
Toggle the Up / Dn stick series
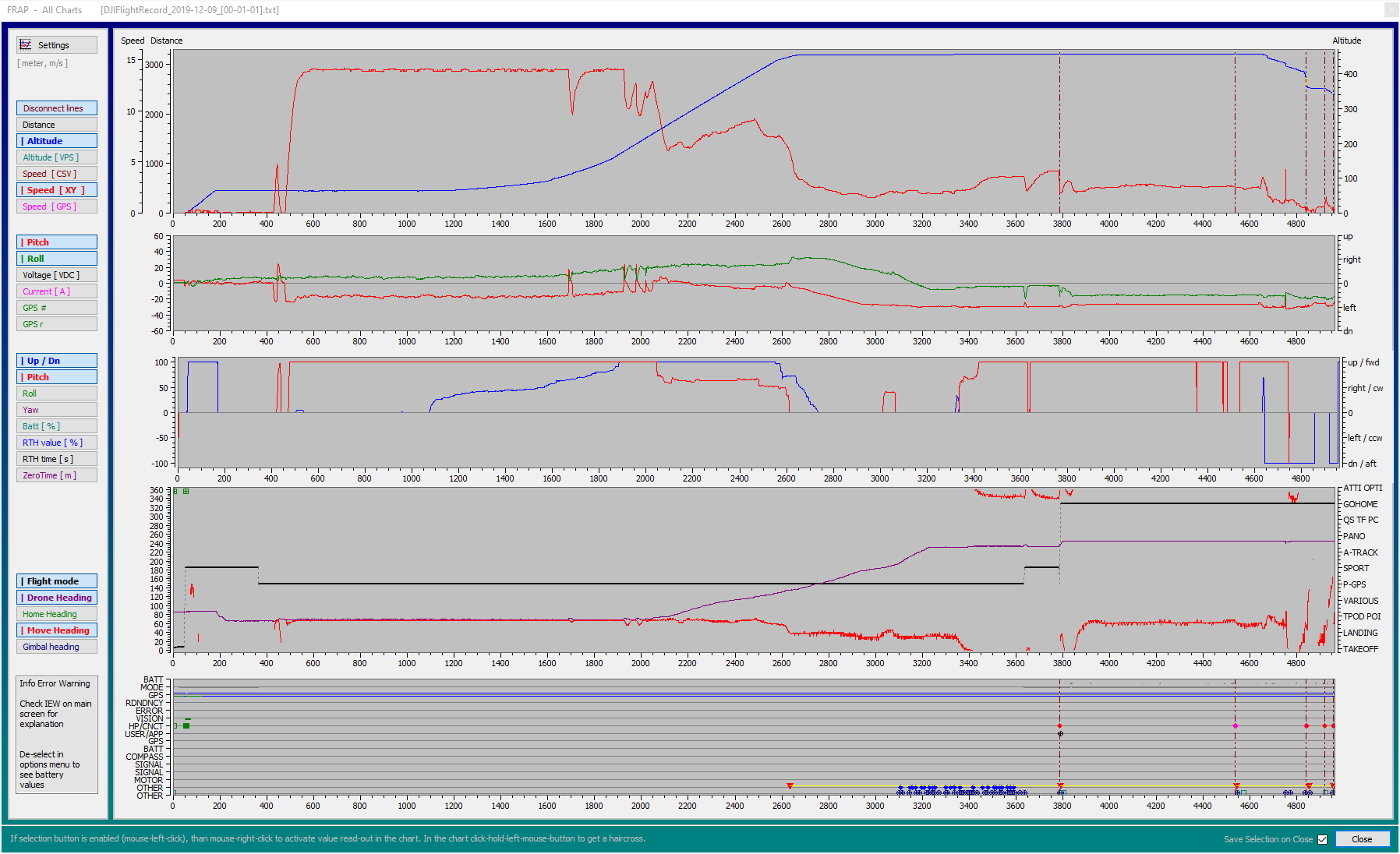[x=57, y=361]
